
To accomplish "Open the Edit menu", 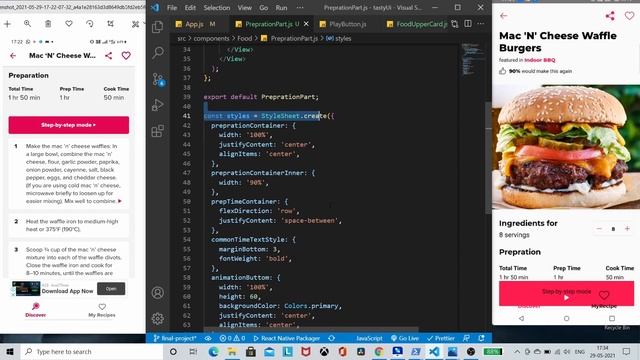I will click(190, 7).
